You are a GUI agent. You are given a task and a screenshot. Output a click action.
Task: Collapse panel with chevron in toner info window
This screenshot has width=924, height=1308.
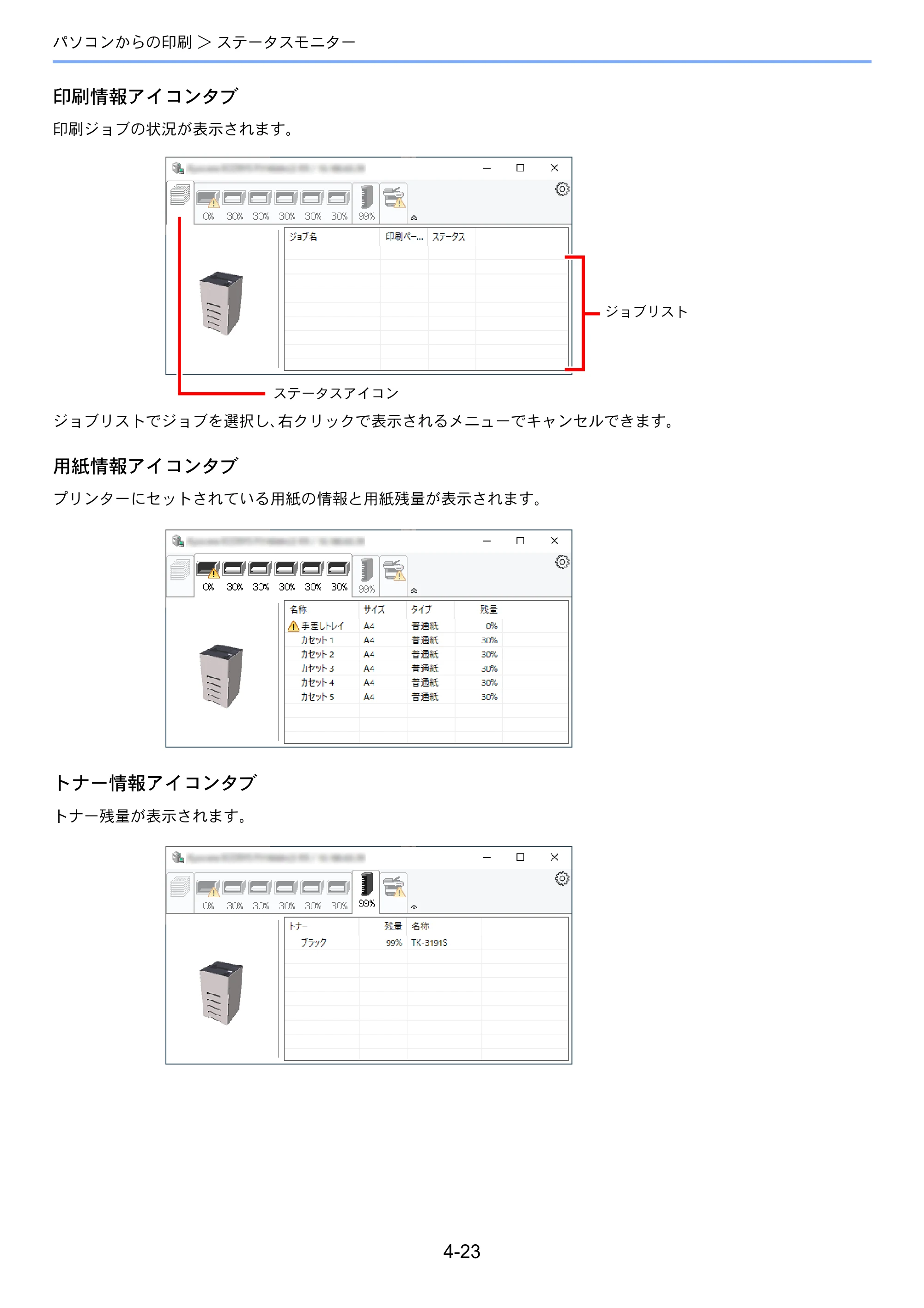[414, 907]
